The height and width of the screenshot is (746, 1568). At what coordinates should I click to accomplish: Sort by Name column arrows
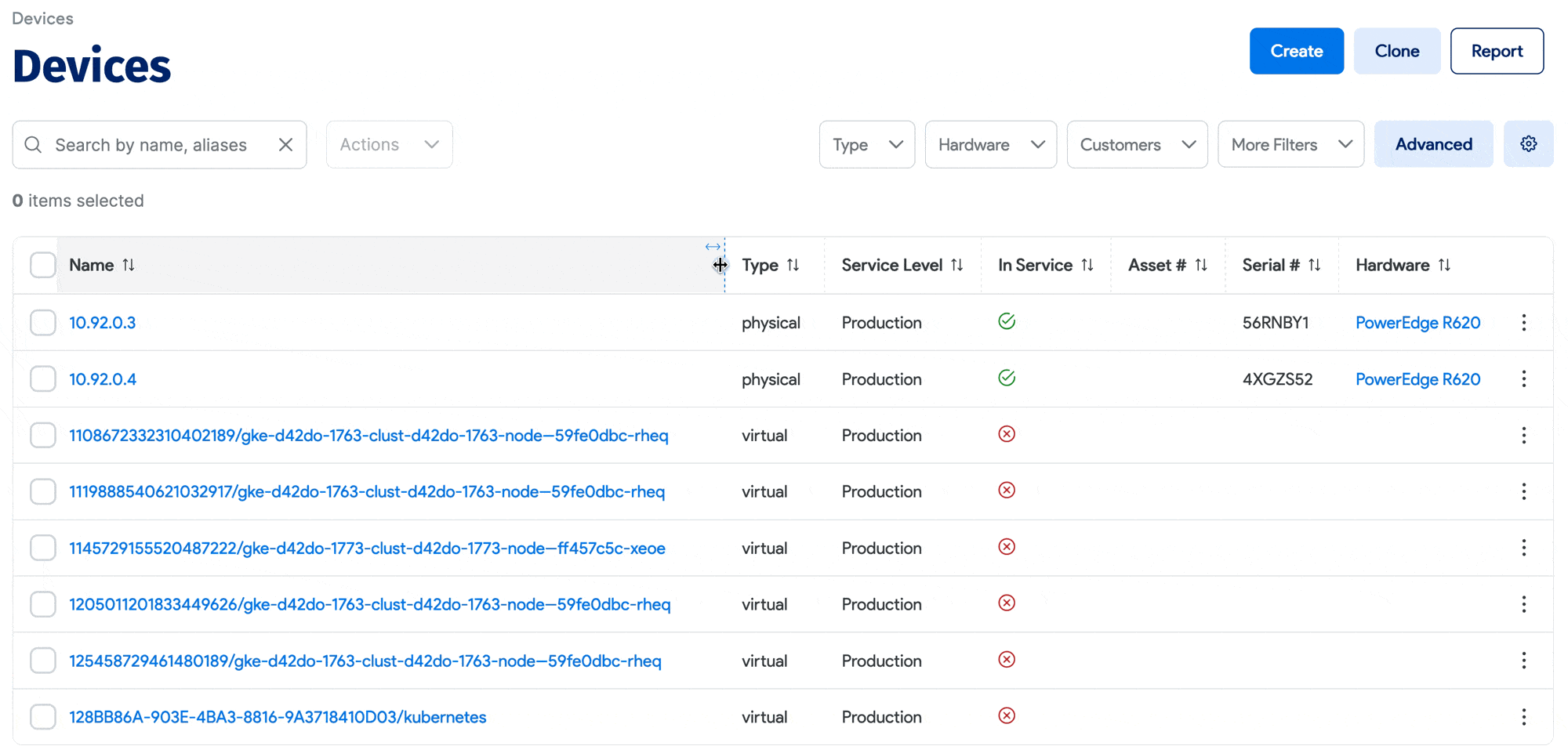click(x=129, y=265)
